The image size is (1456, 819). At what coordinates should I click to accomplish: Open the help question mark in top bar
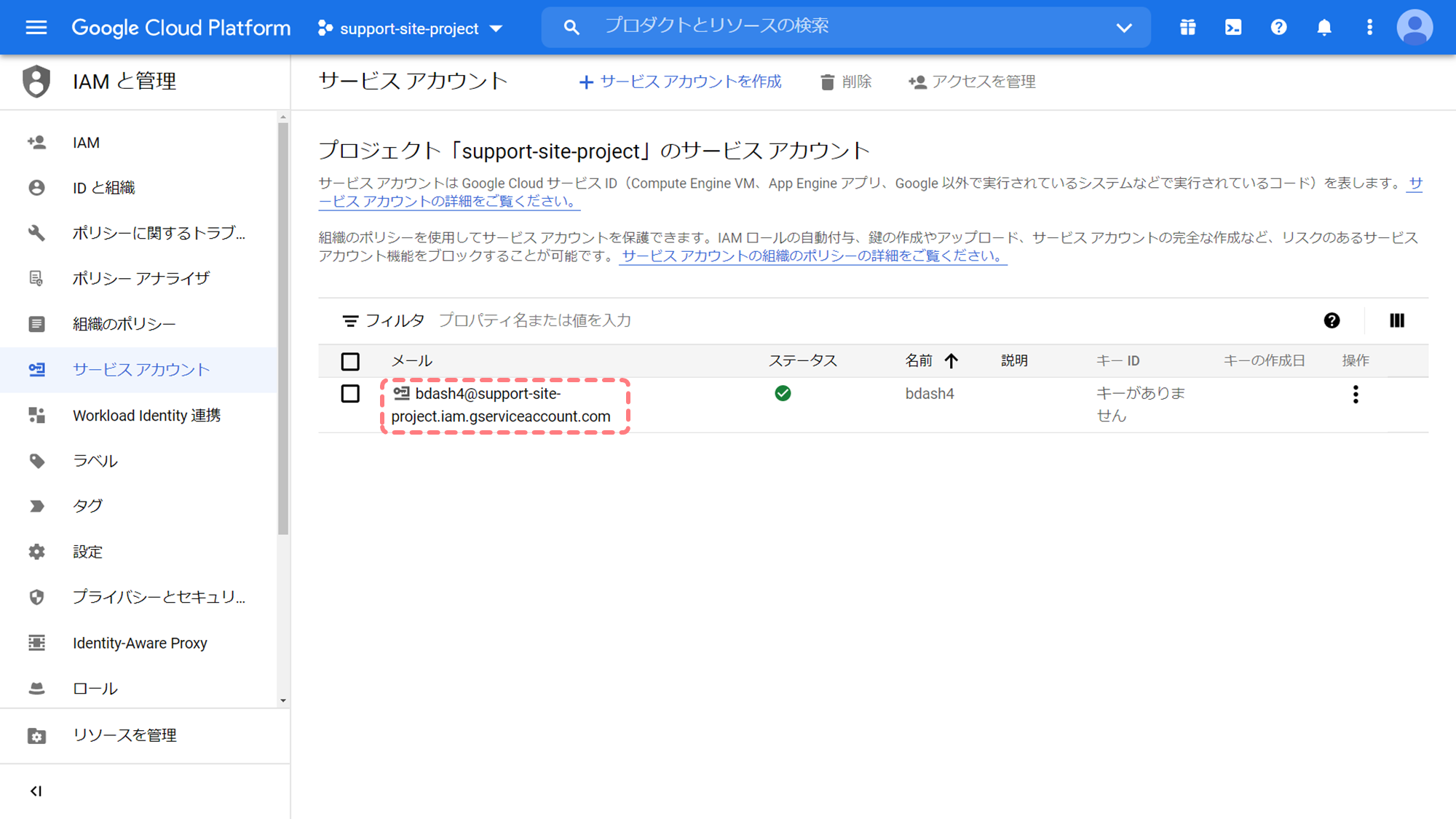coord(1278,28)
